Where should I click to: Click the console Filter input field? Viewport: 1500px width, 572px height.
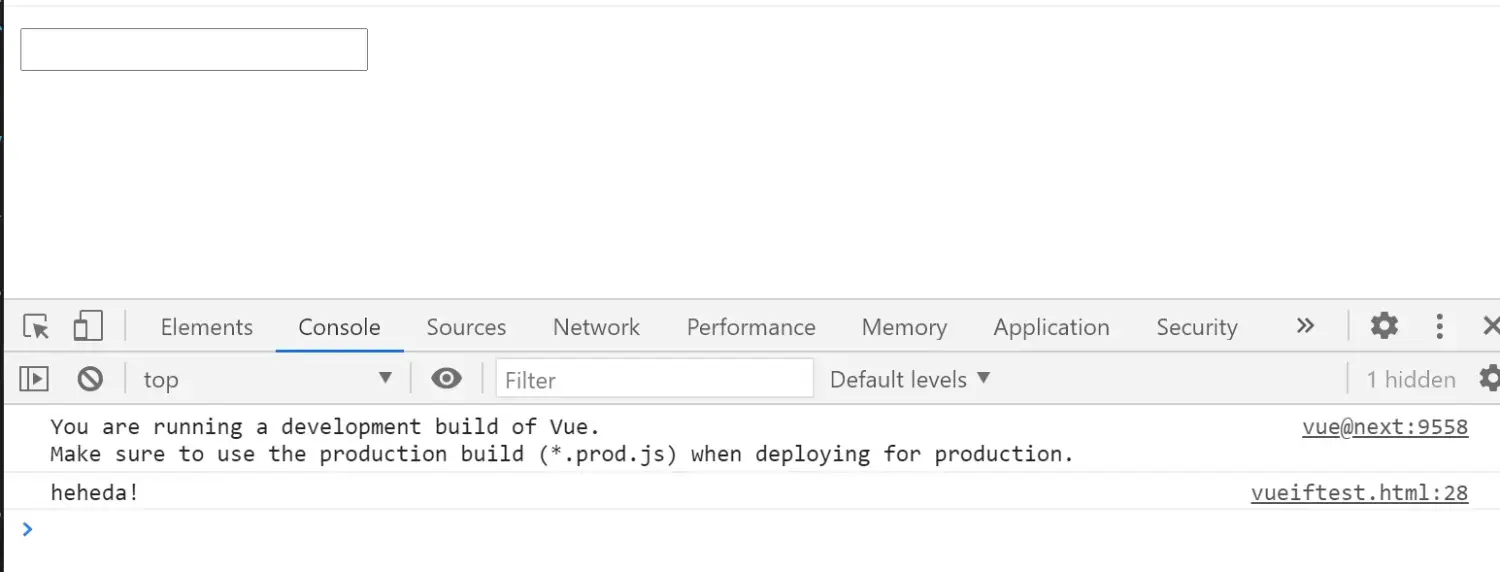click(x=655, y=380)
